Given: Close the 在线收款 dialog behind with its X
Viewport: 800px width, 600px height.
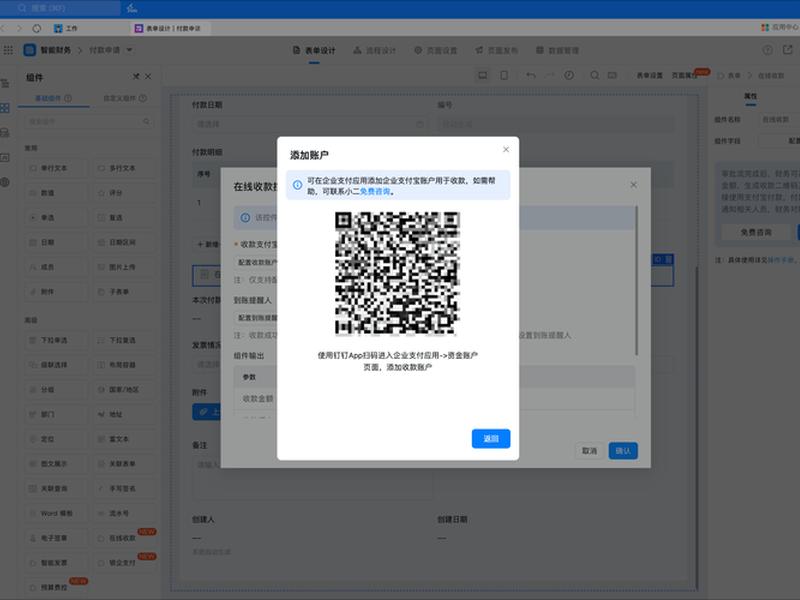Looking at the screenshot, I should point(633,185).
